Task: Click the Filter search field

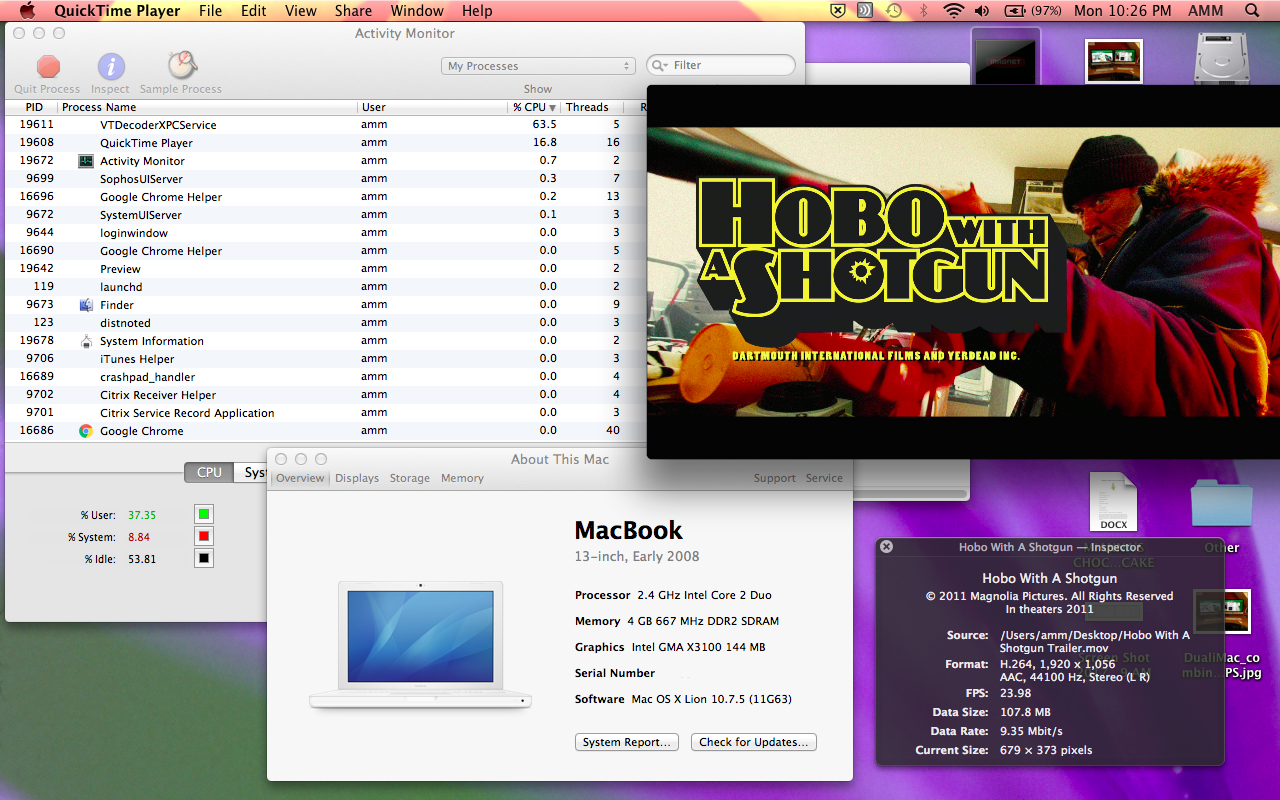Action: 721,65
